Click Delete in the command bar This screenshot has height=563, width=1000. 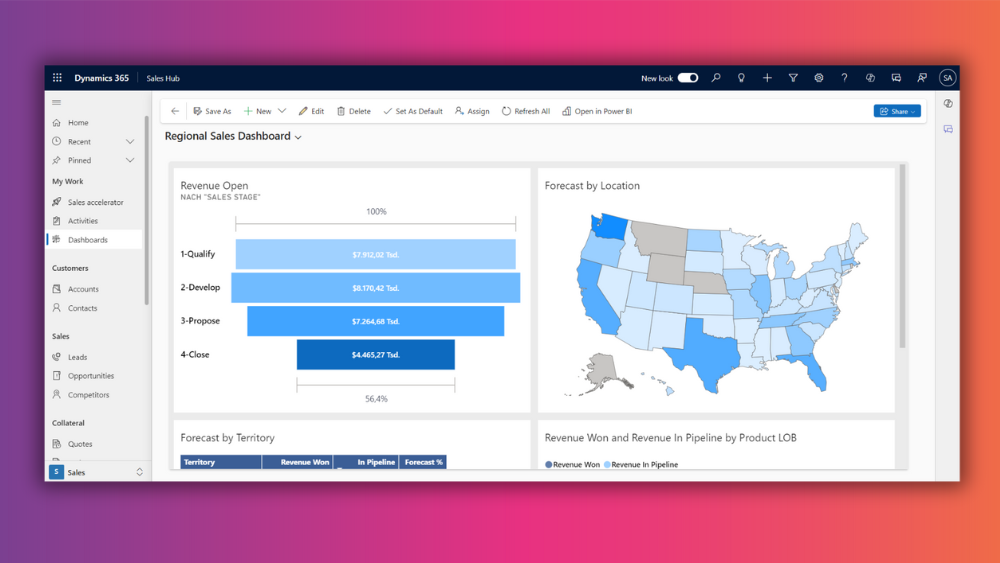click(354, 111)
